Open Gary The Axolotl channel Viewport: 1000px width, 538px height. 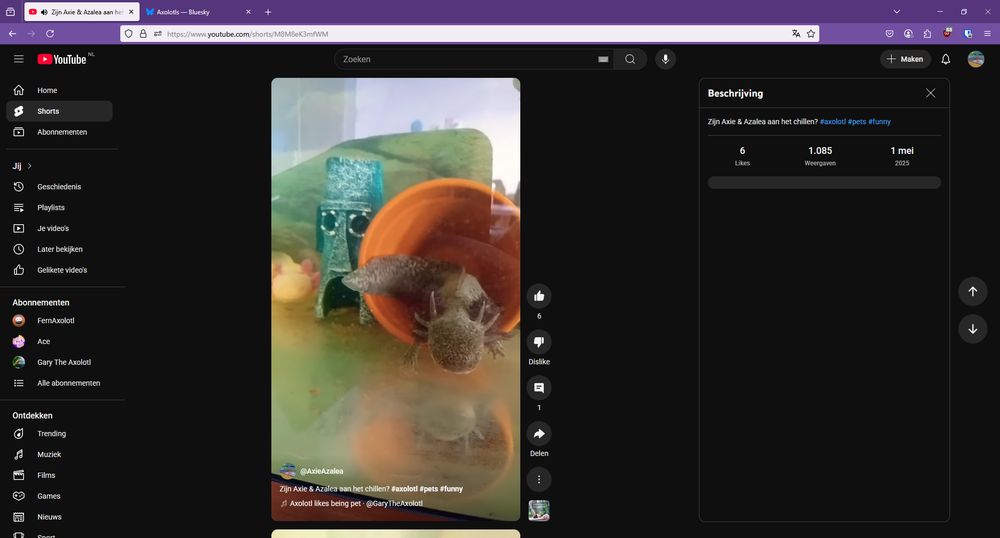pyautogui.click(x=59, y=362)
